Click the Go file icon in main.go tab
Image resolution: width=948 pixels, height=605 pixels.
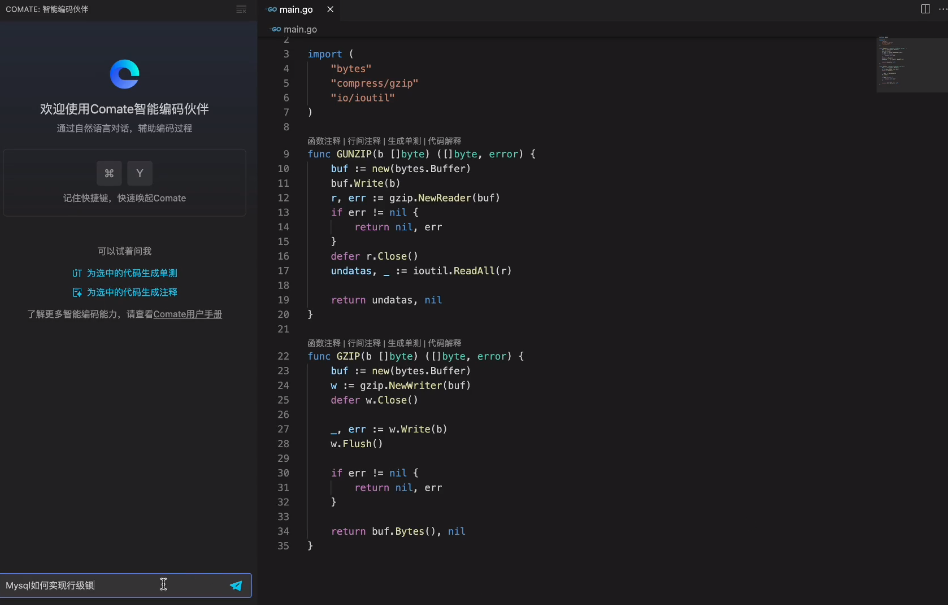pos(273,10)
